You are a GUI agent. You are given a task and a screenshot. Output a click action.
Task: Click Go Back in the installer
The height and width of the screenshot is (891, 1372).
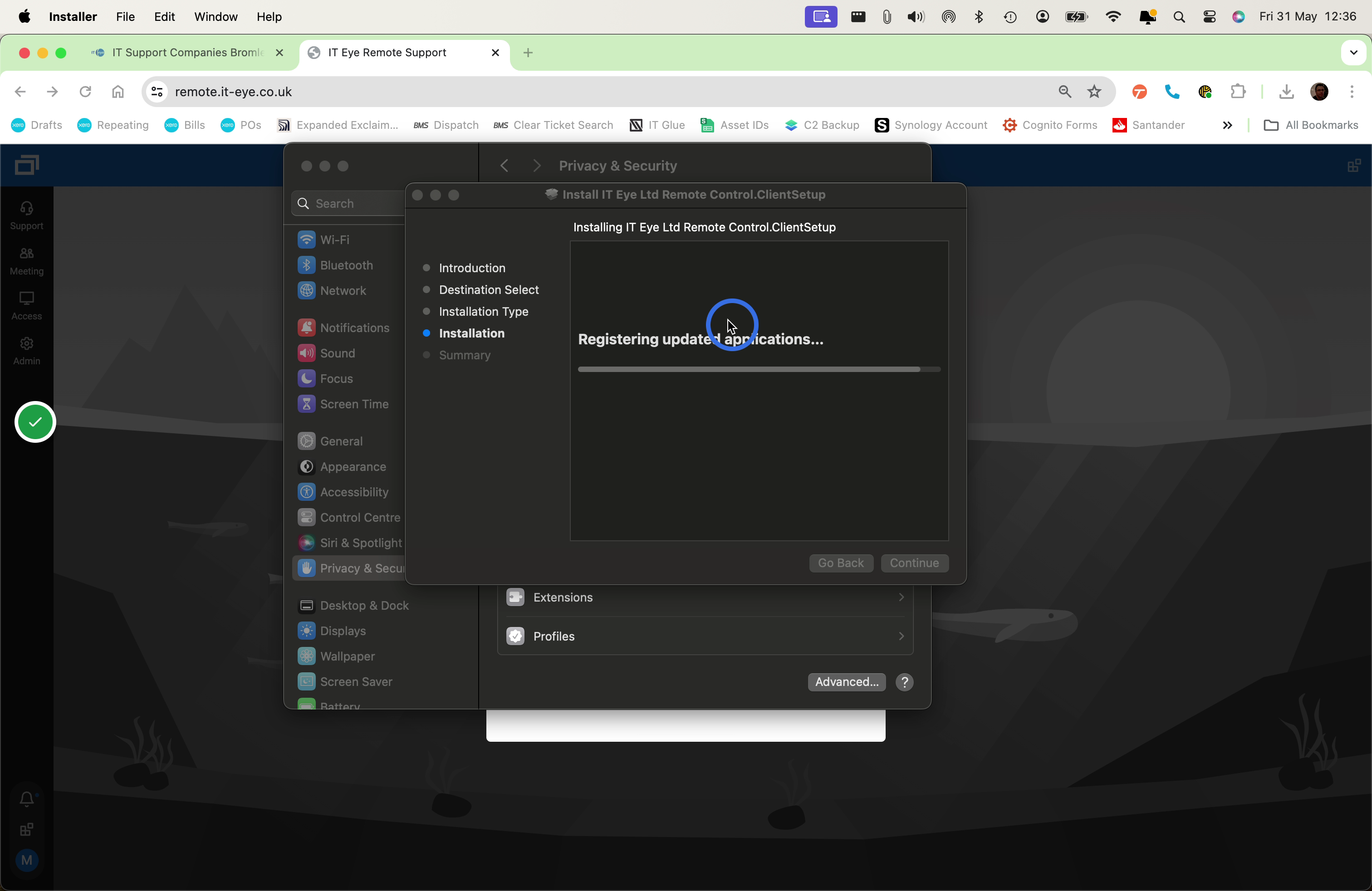[x=841, y=563]
